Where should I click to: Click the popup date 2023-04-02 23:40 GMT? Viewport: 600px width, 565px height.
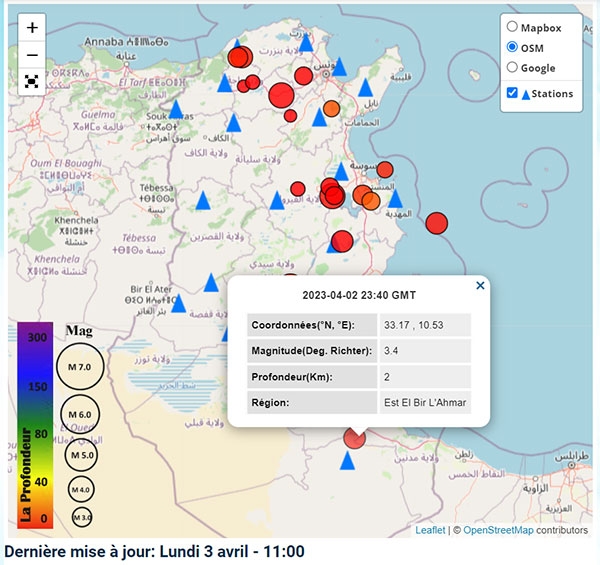pyautogui.click(x=359, y=295)
